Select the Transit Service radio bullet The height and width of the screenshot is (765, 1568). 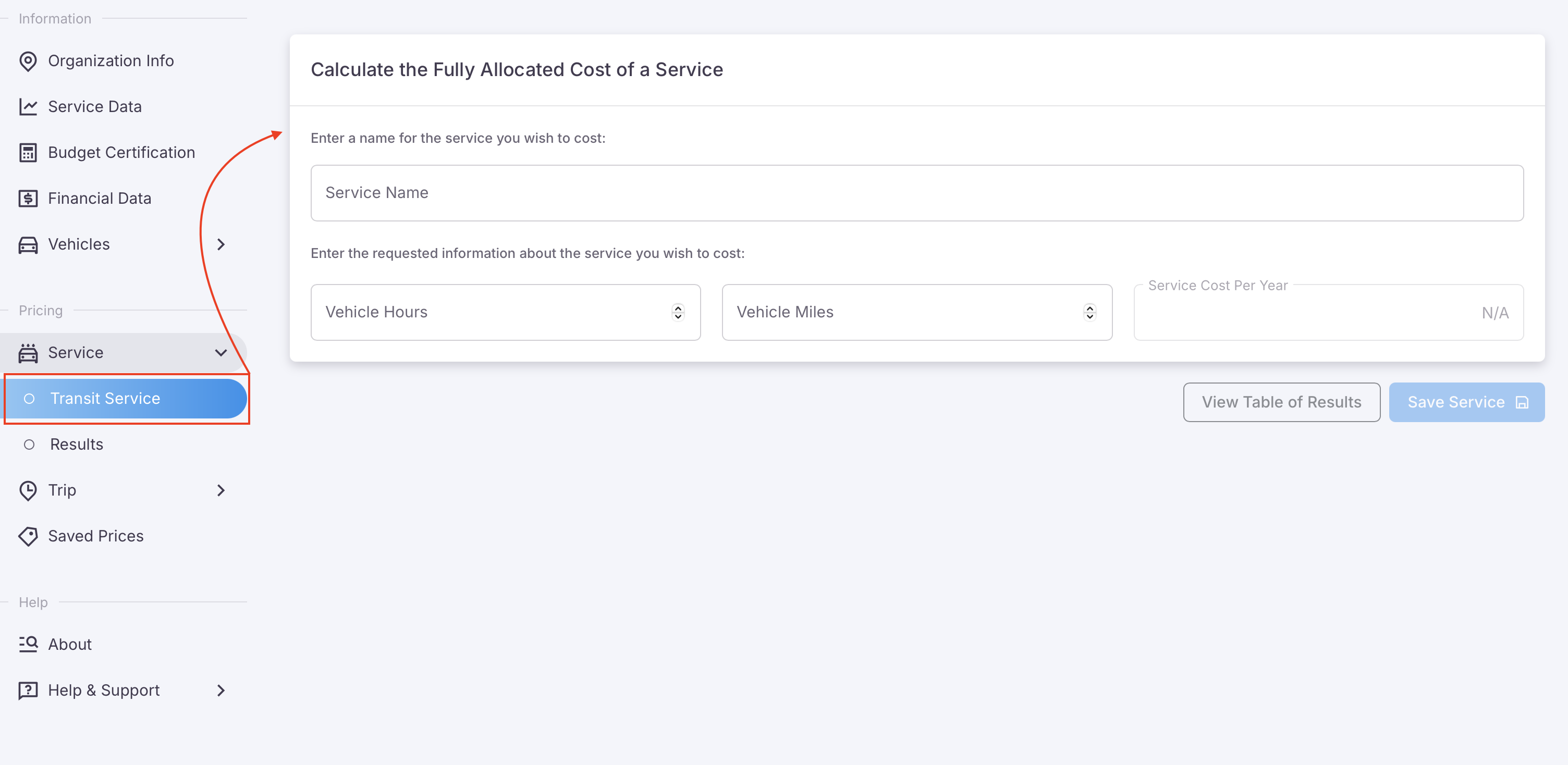coord(29,399)
